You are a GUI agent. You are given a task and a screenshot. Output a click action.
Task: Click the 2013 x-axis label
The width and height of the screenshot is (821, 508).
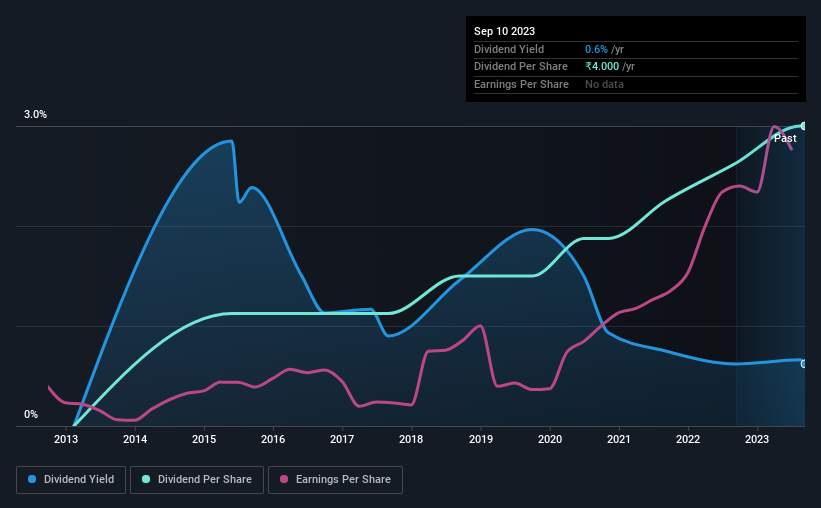(66, 439)
